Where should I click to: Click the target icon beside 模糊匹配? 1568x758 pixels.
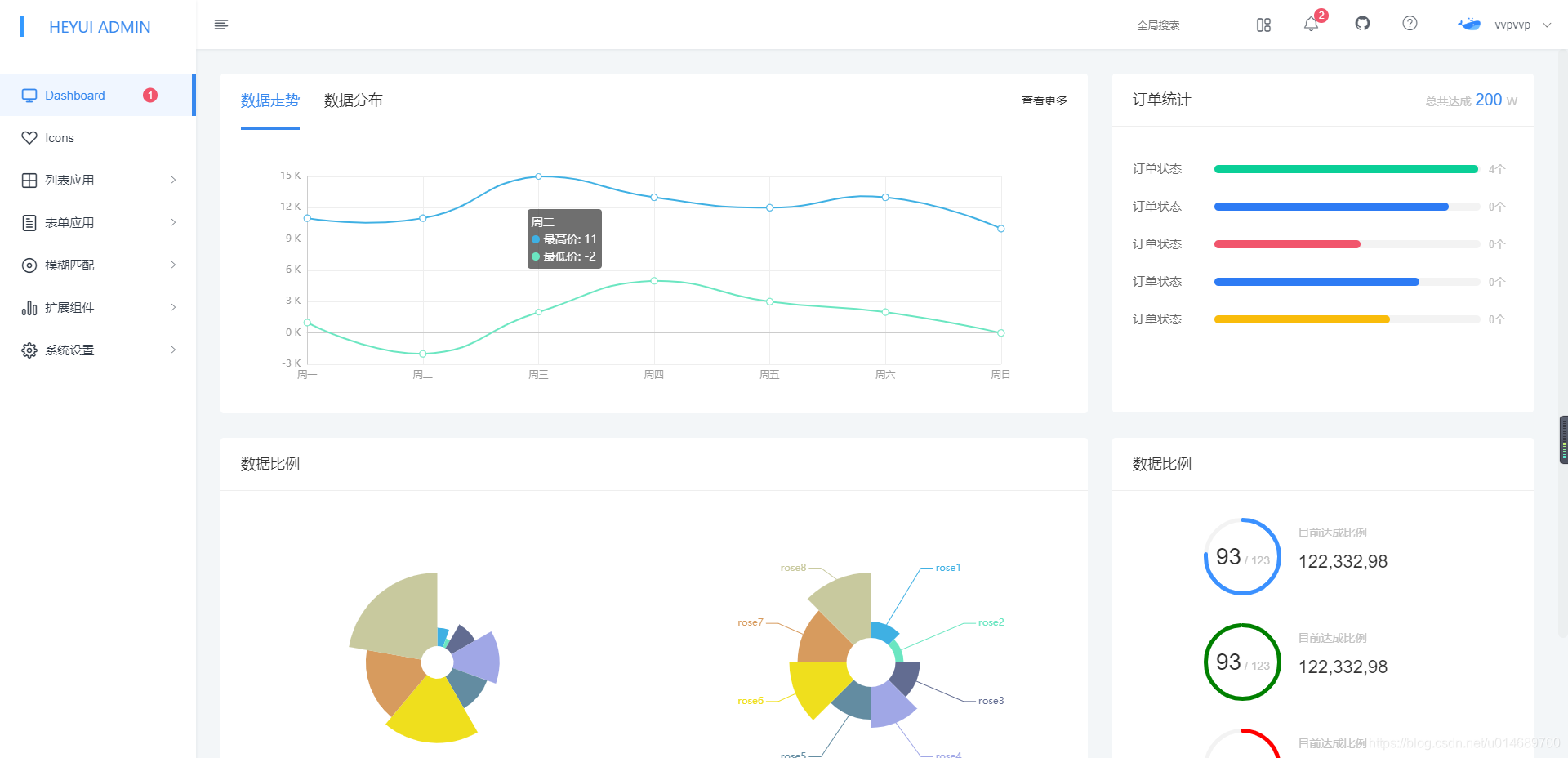(x=29, y=265)
